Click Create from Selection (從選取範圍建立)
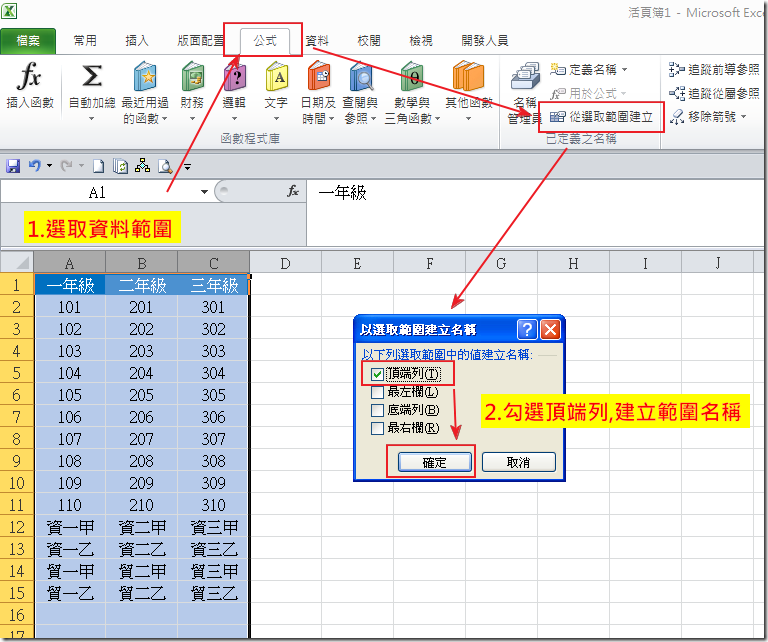Screen dimensions: 768x642 pos(601,117)
